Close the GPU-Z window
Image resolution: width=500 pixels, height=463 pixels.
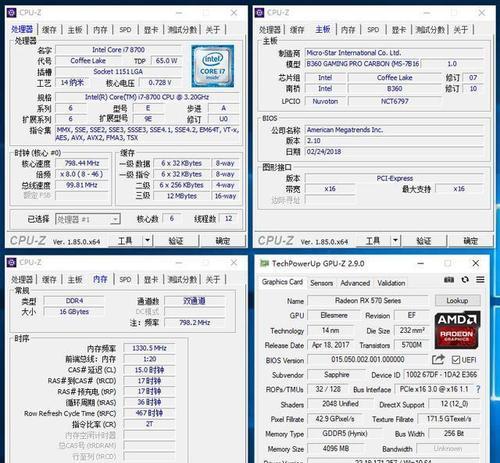pos(476,263)
